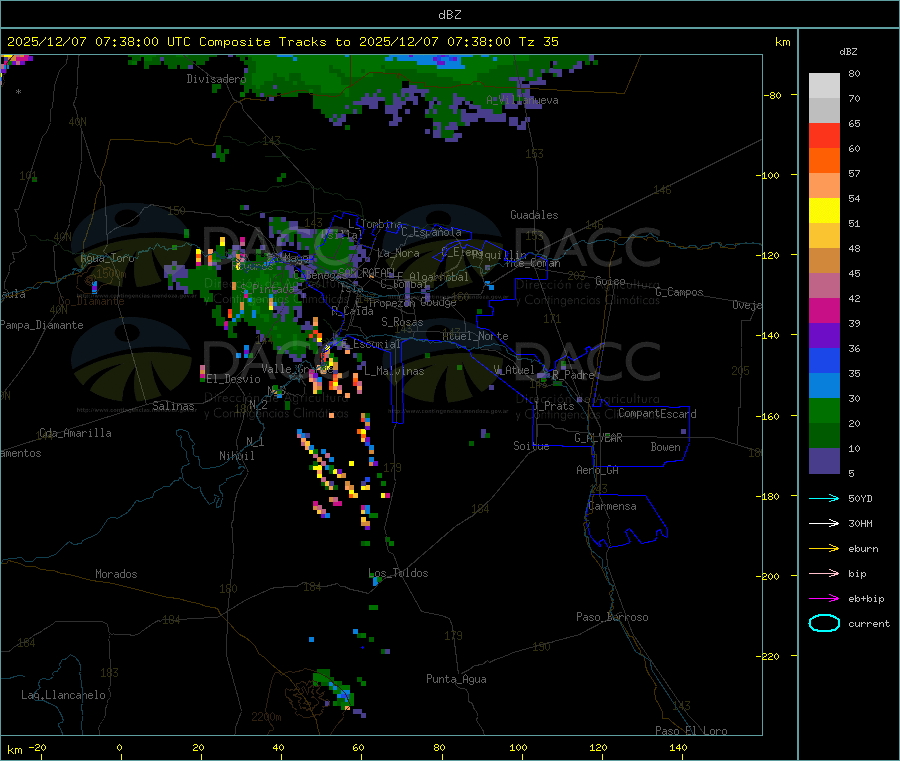Click the Morados map label
This screenshot has height=761, width=900.
pos(116,574)
